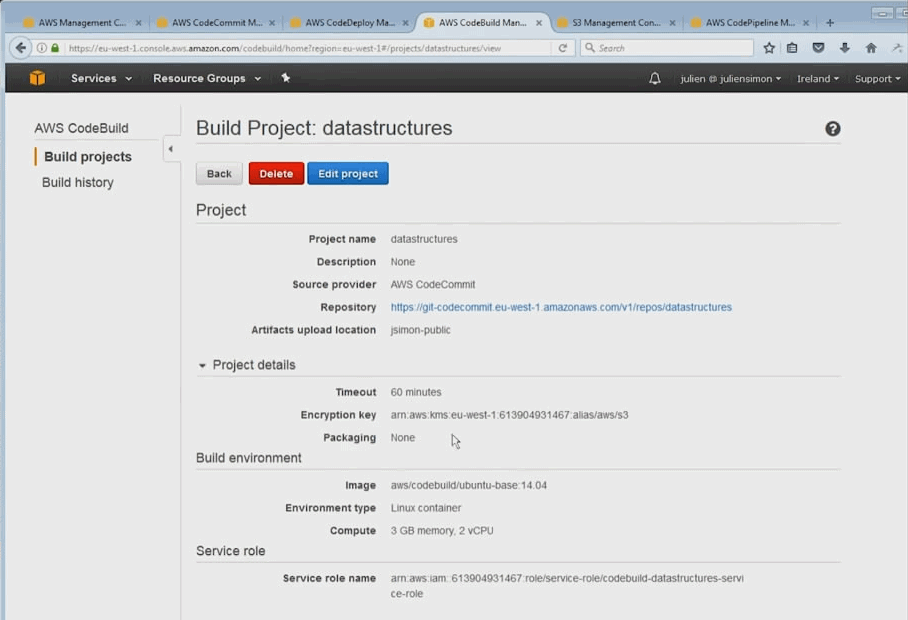Image resolution: width=908 pixels, height=620 pixels.
Task: Click the site info icon in address bar
Action: 42,48
